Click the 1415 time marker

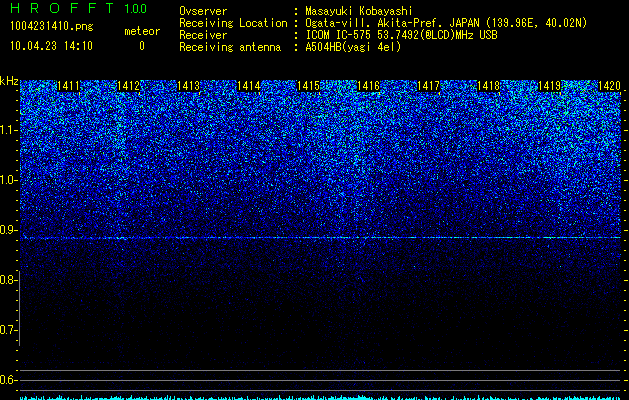[x=308, y=86]
